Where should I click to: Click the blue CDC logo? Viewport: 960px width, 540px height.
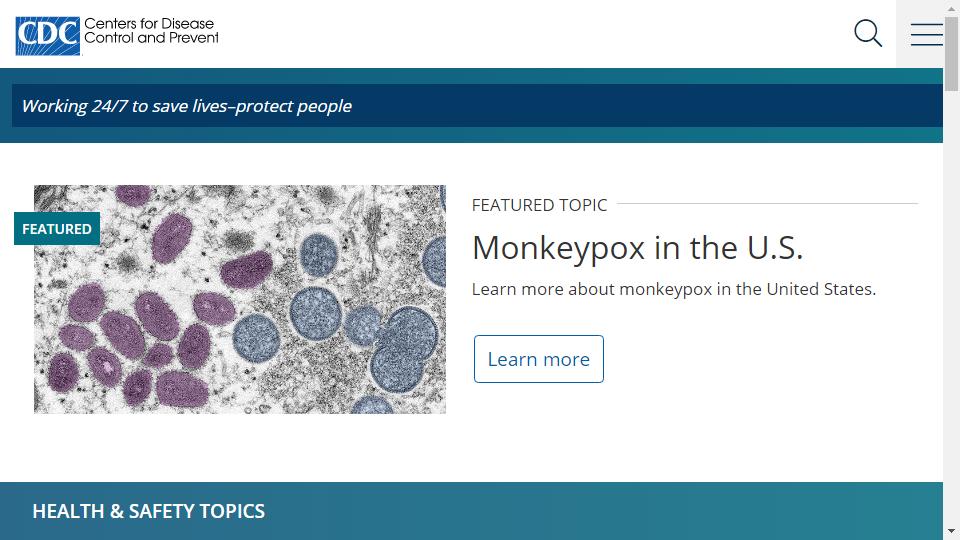click(48, 36)
